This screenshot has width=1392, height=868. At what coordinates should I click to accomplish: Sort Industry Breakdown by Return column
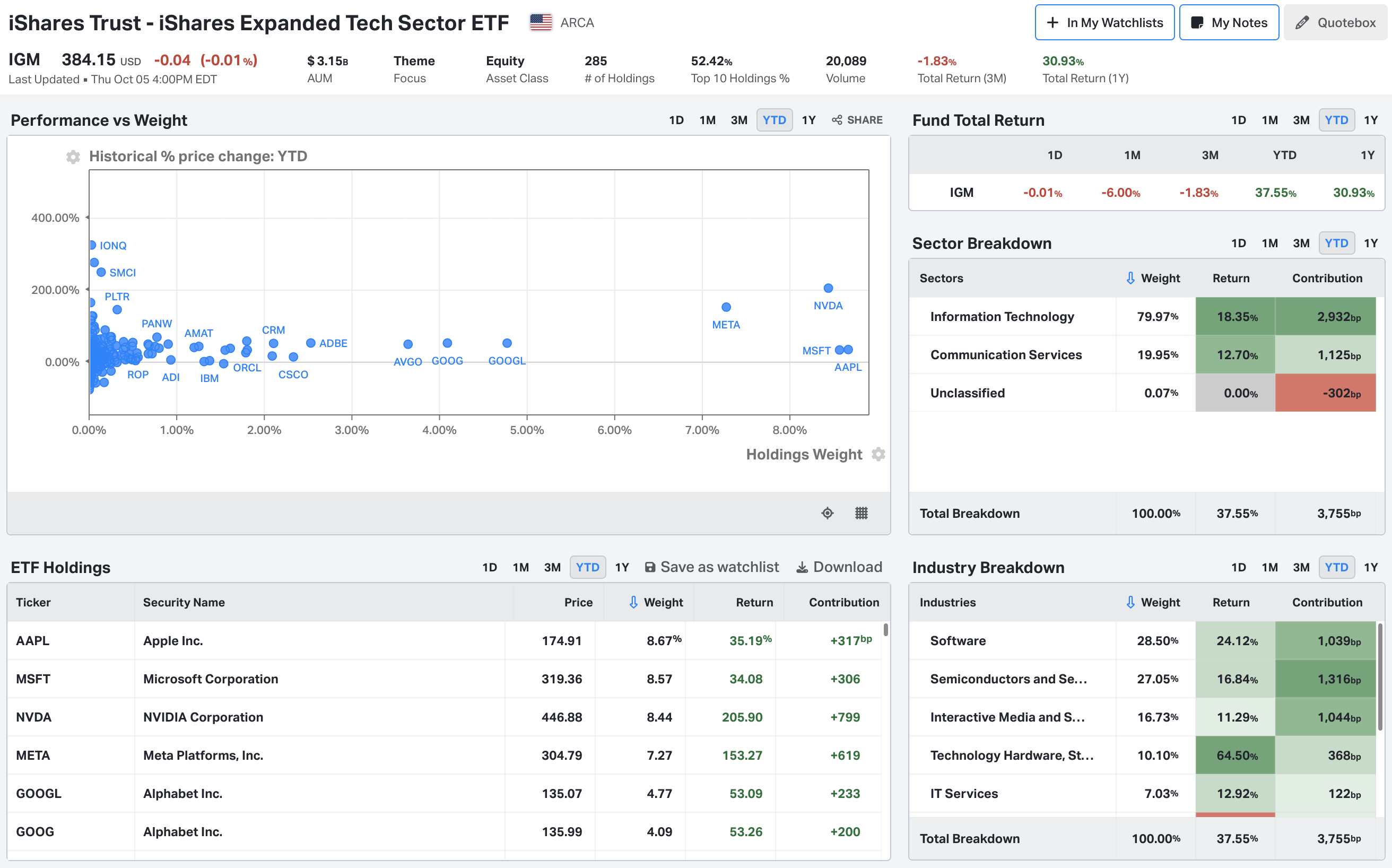coord(1231,602)
